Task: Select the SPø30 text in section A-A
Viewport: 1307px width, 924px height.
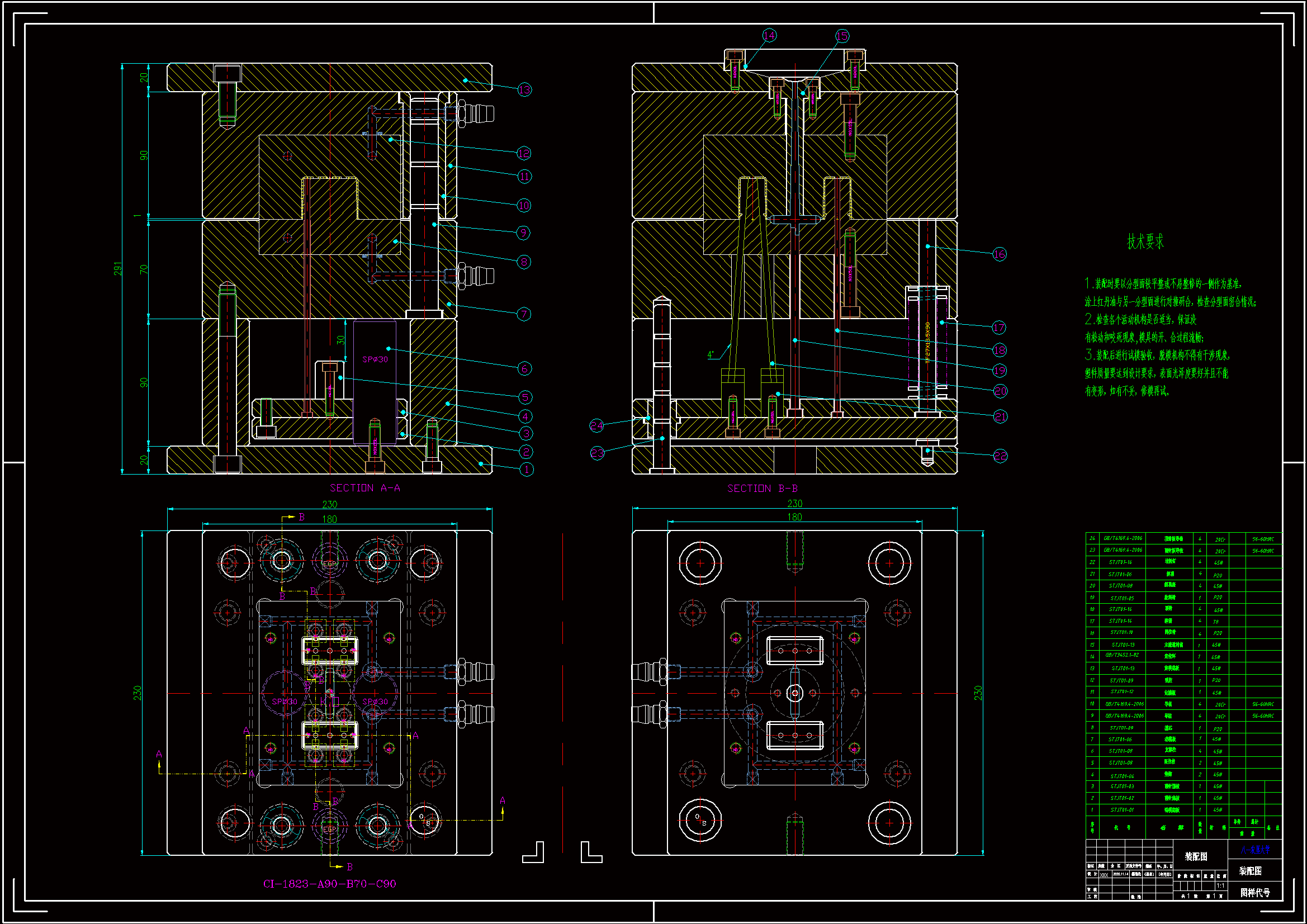Action: pos(375,359)
